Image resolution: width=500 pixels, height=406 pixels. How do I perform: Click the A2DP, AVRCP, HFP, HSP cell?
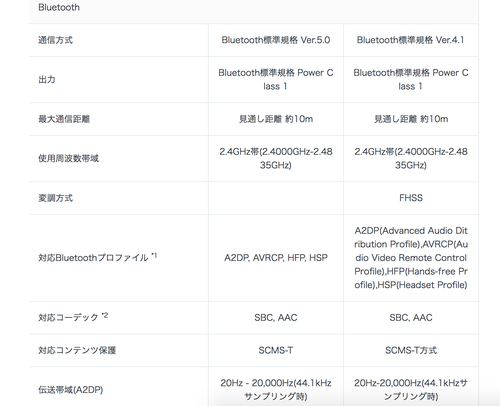pos(276,258)
